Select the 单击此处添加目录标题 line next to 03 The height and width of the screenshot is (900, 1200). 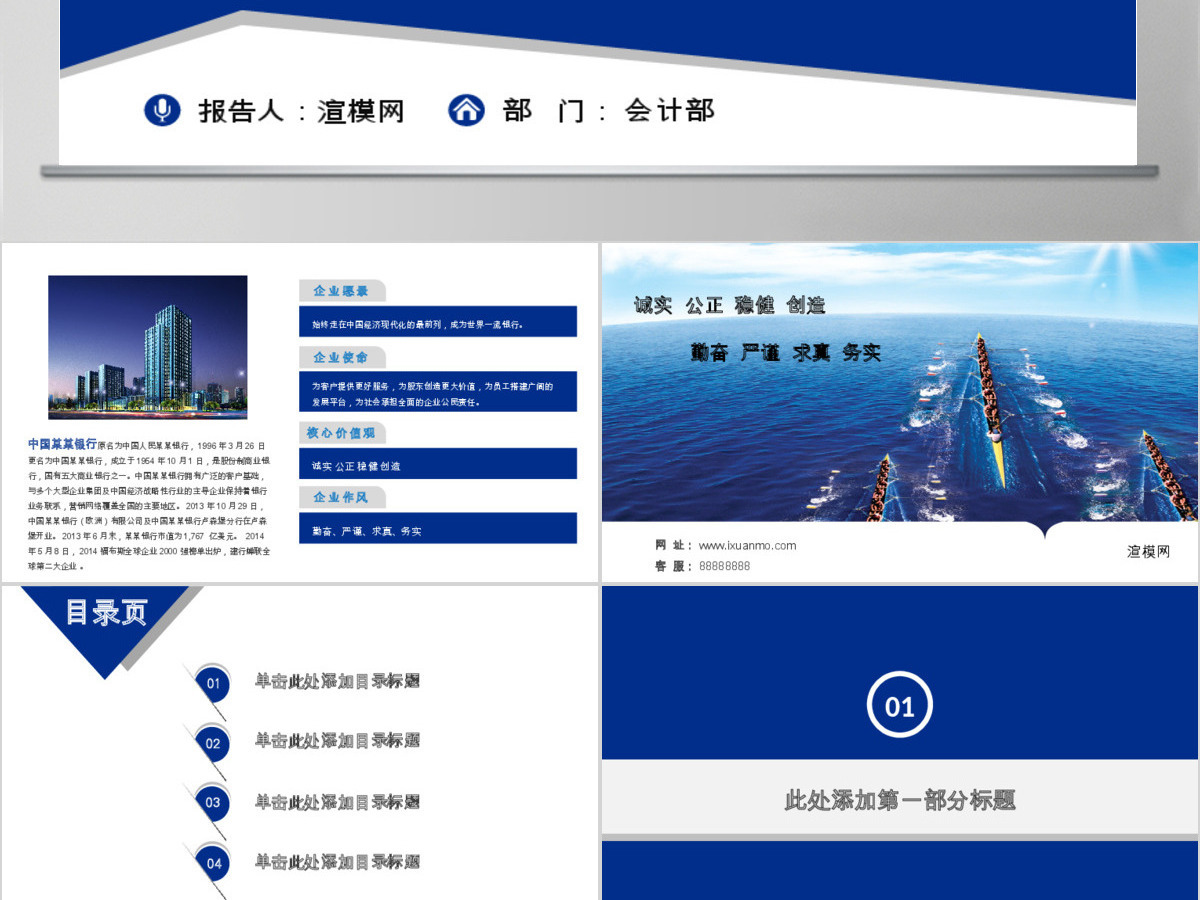337,801
